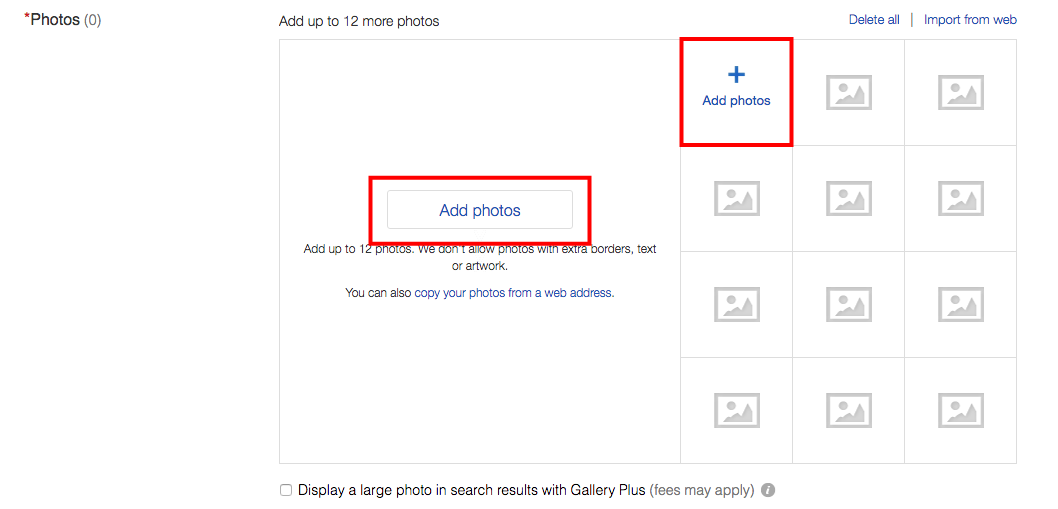Pick the bottom-right photo placeholder
This screenshot has width=1058, height=509.
(x=960, y=410)
